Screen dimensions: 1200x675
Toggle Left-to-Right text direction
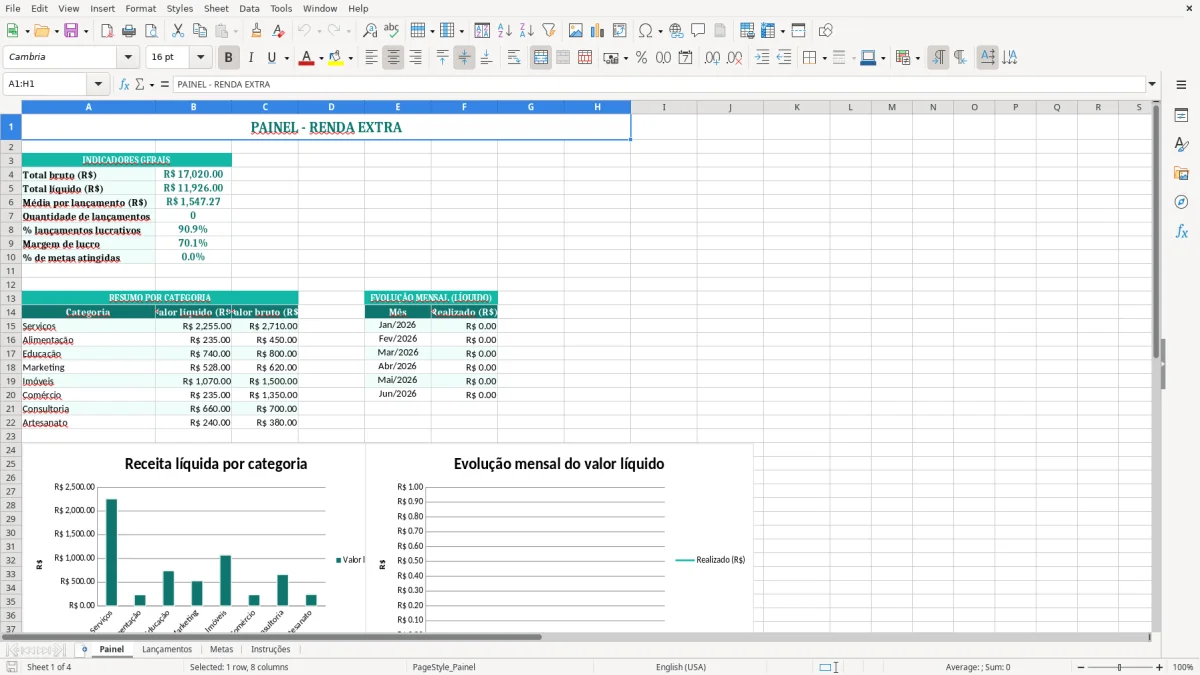(x=938, y=58)
